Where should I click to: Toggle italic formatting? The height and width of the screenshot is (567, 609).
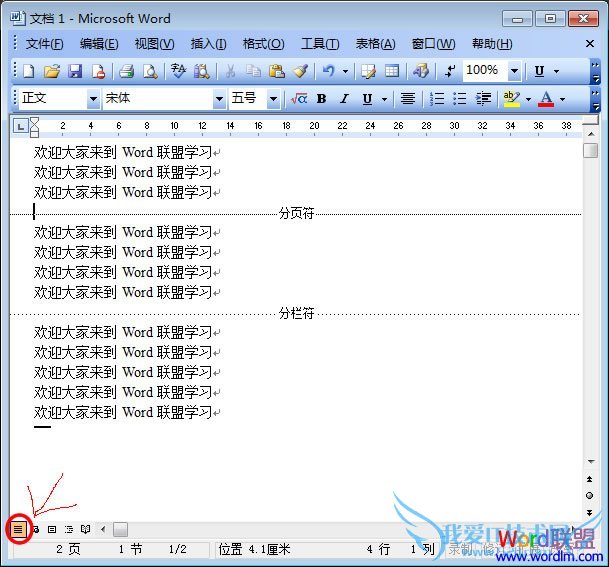tap(344, 99)
